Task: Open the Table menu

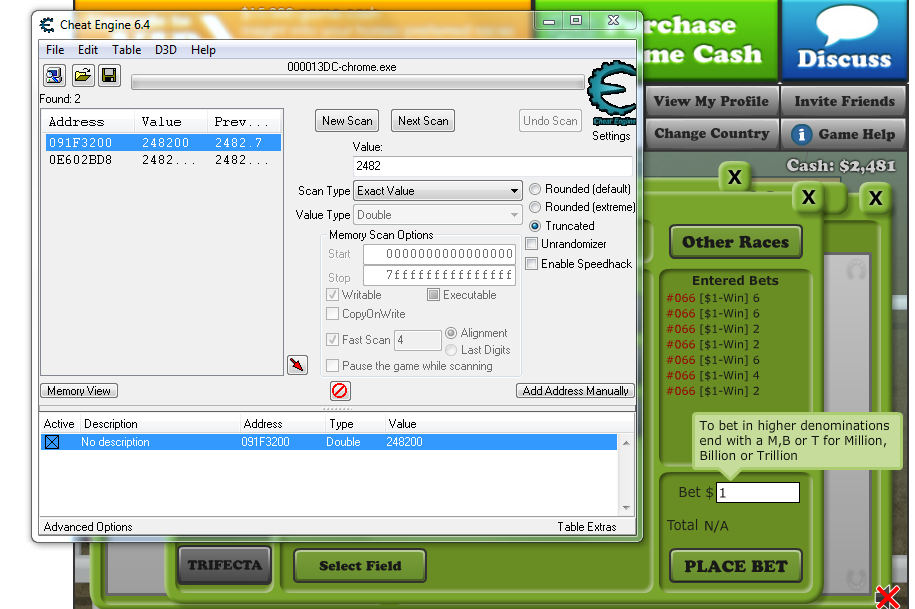Action: (127, 50)
